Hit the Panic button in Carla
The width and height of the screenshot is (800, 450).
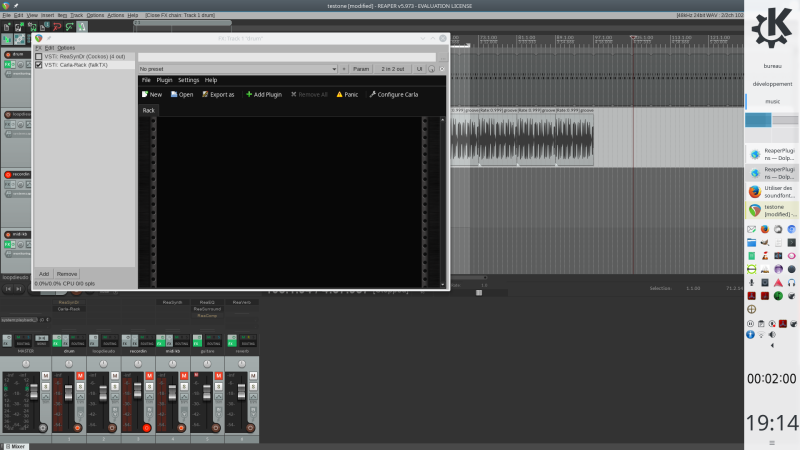coord(347,94)
